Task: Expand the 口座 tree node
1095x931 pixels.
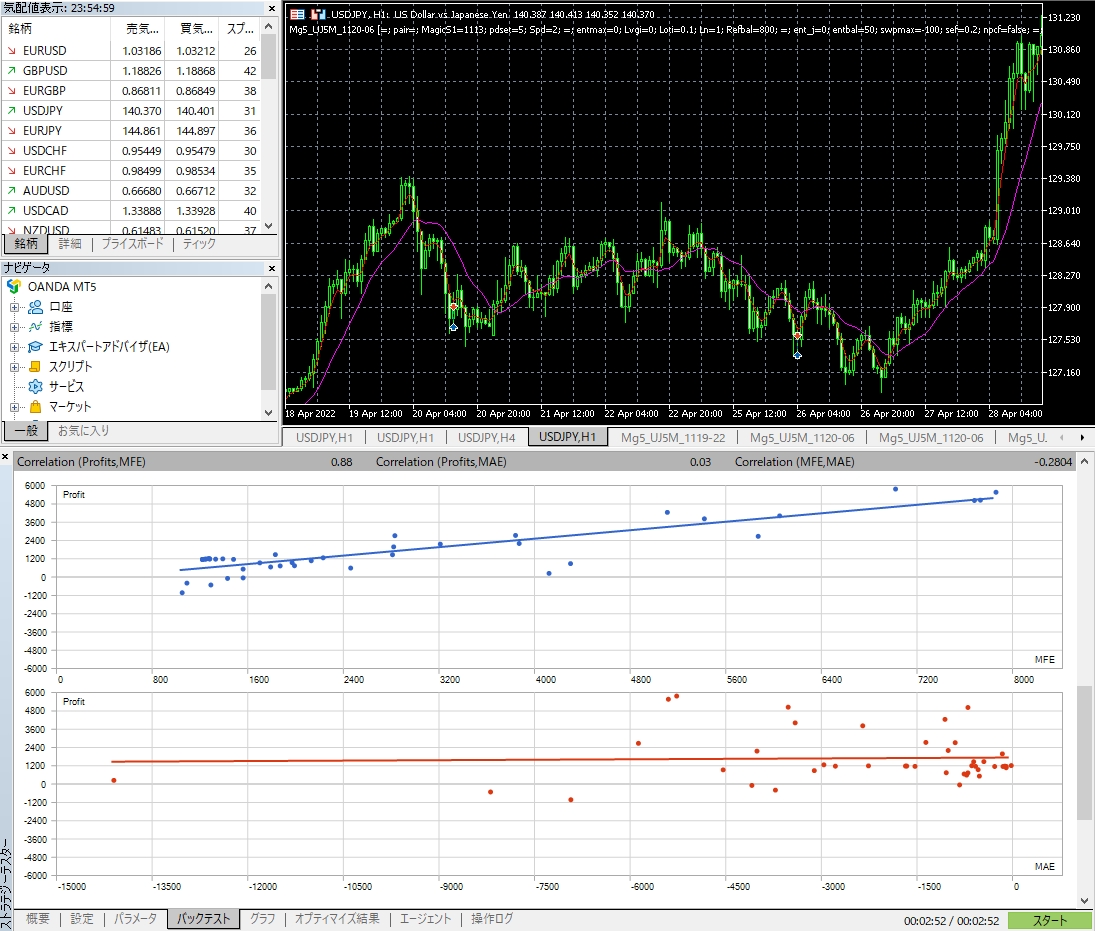Action: click(14, 307)
